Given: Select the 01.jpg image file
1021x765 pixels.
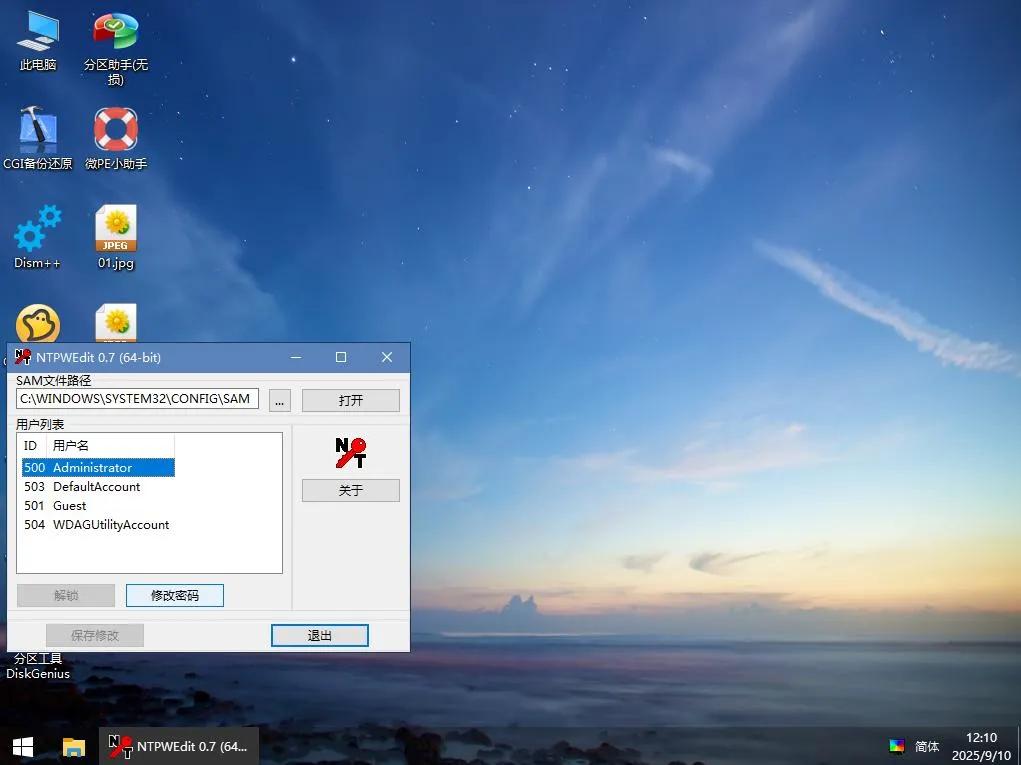Looking at the screenshot, I should coord(116,230).
